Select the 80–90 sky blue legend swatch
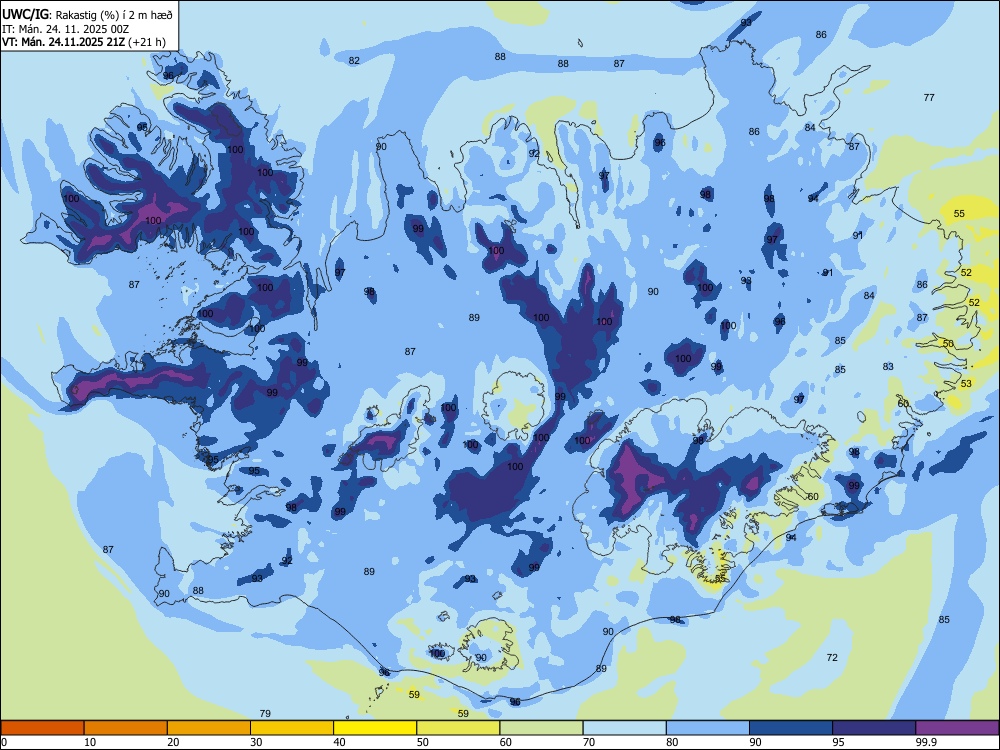1000x750 pixels. coord(708,728)
